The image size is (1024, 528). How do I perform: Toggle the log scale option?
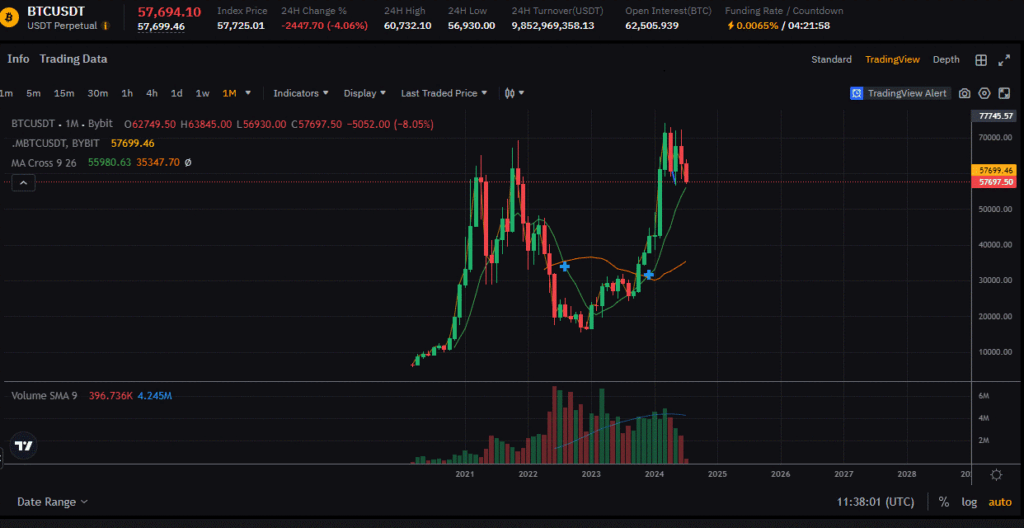click(x=969, y=502)
